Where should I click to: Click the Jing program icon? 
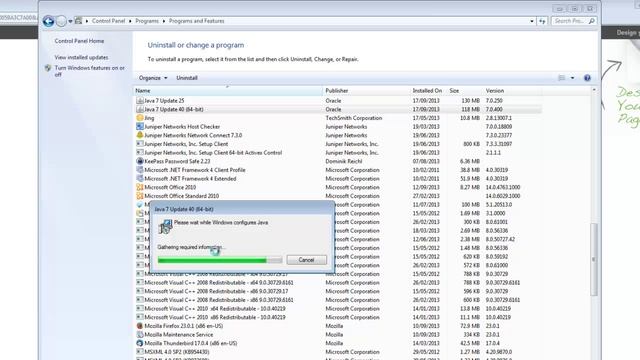140,118
